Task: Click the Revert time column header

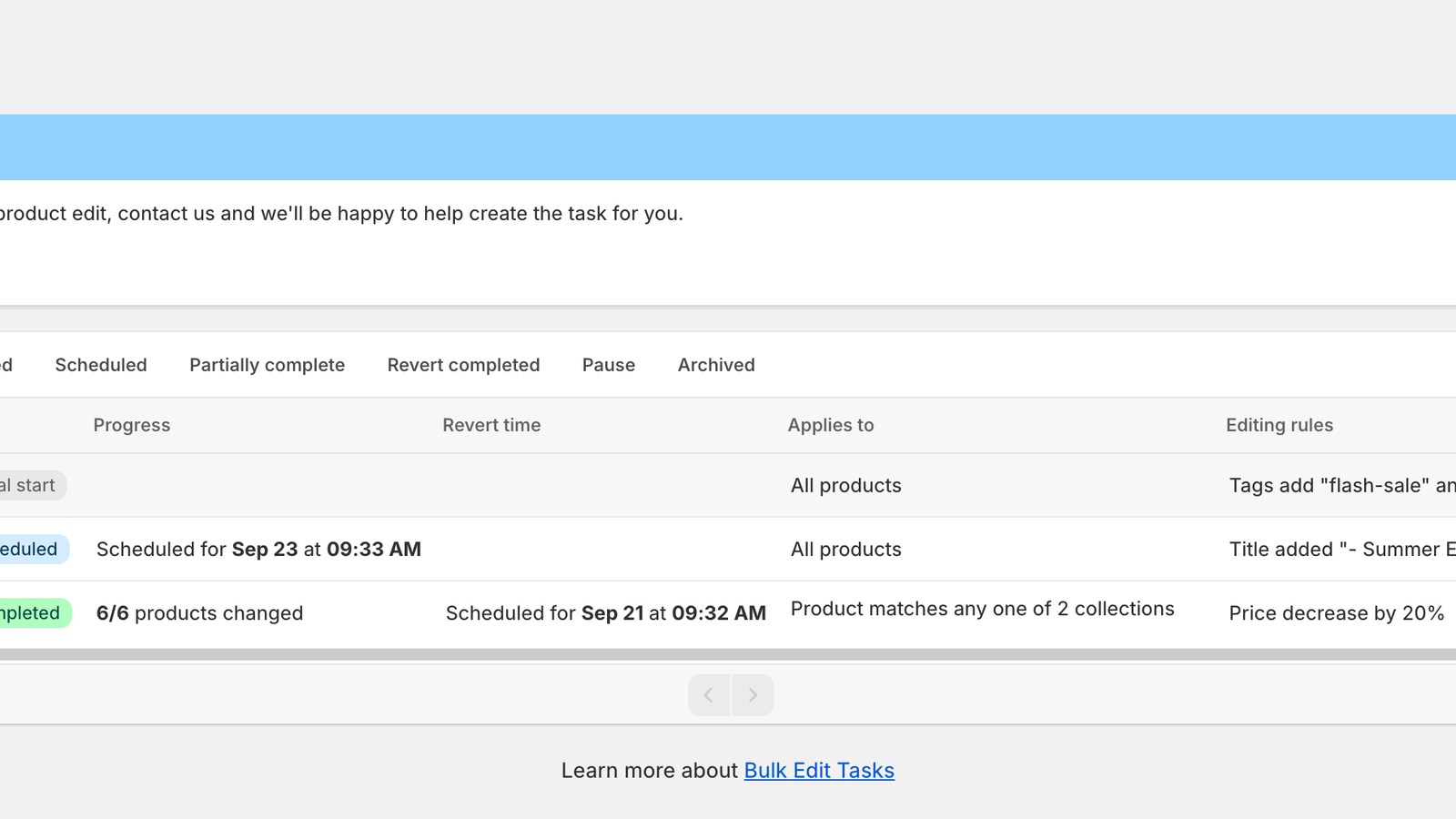Action: [491, 425]
